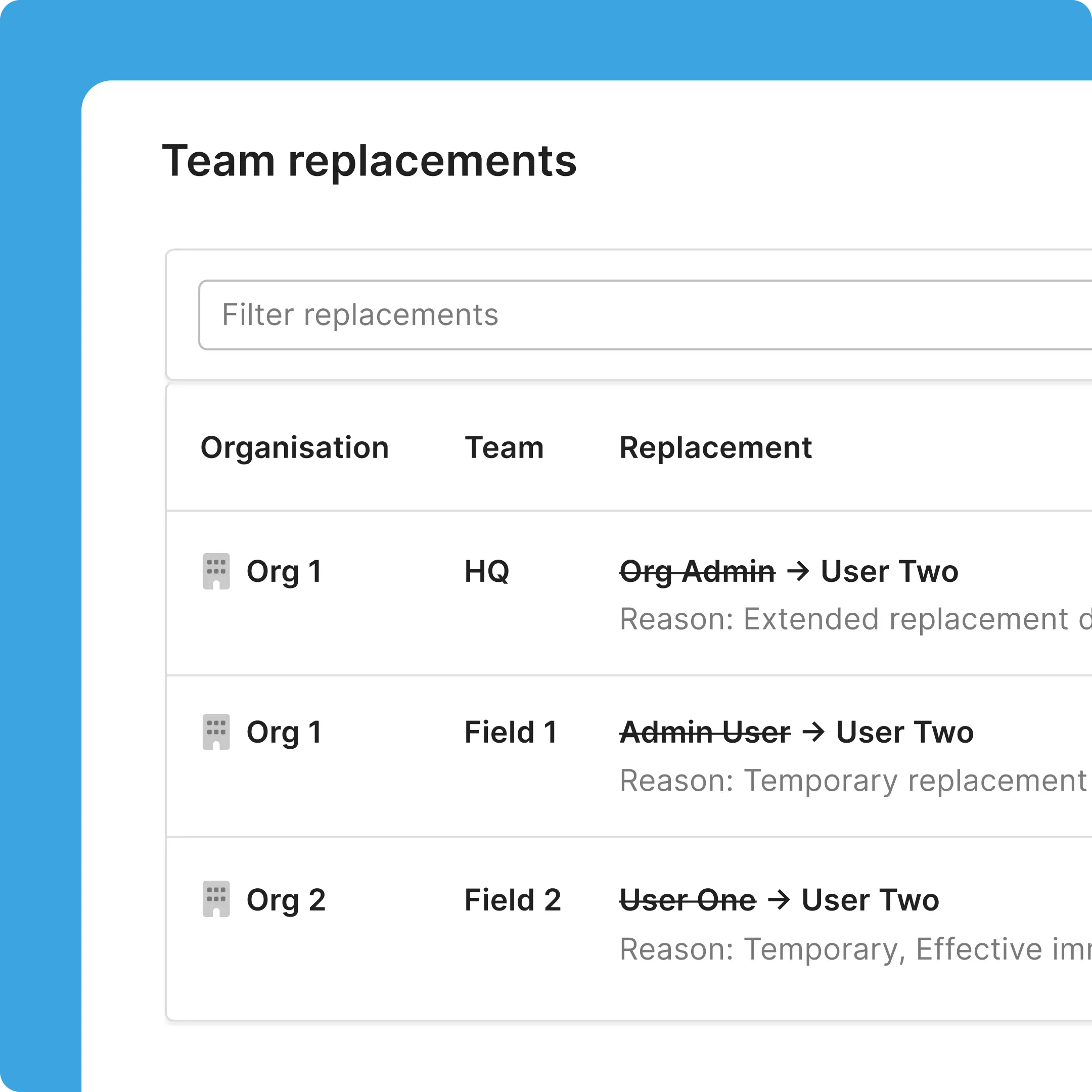The image size is (1092, 1092).
Task: Click the struck-through User One name
Action: point(688,900)
